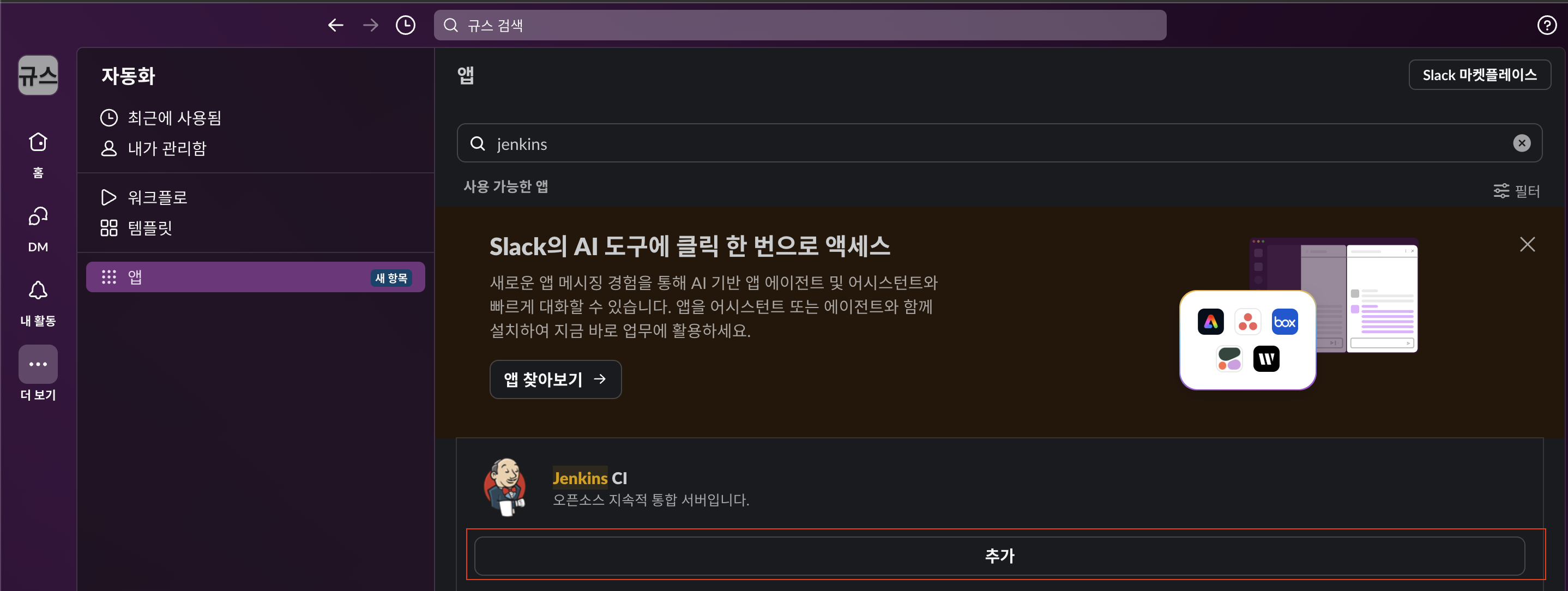
Task: Open the history clock icon
Action: point(406,25)
